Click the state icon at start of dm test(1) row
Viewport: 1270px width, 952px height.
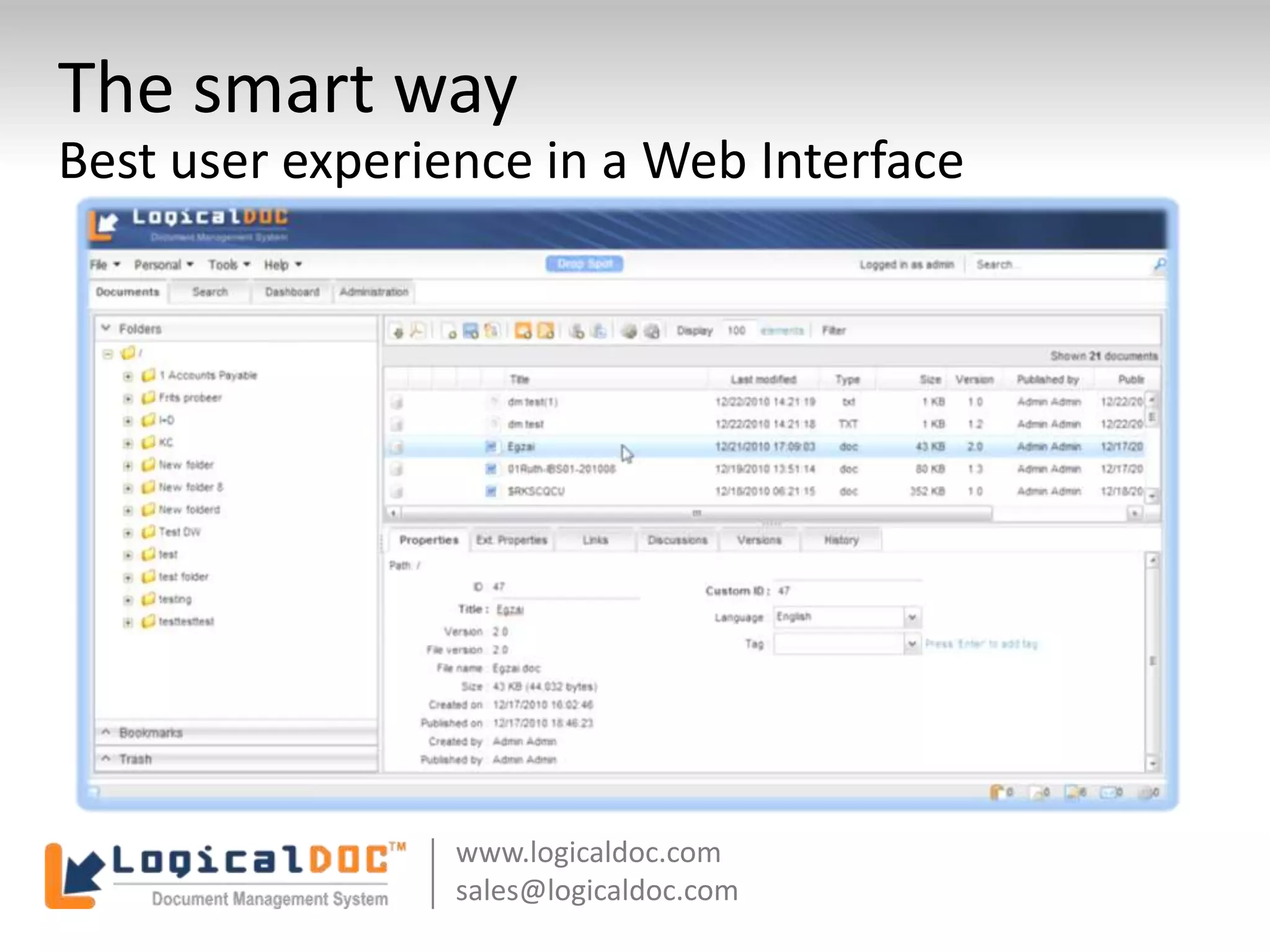[397, 402]
